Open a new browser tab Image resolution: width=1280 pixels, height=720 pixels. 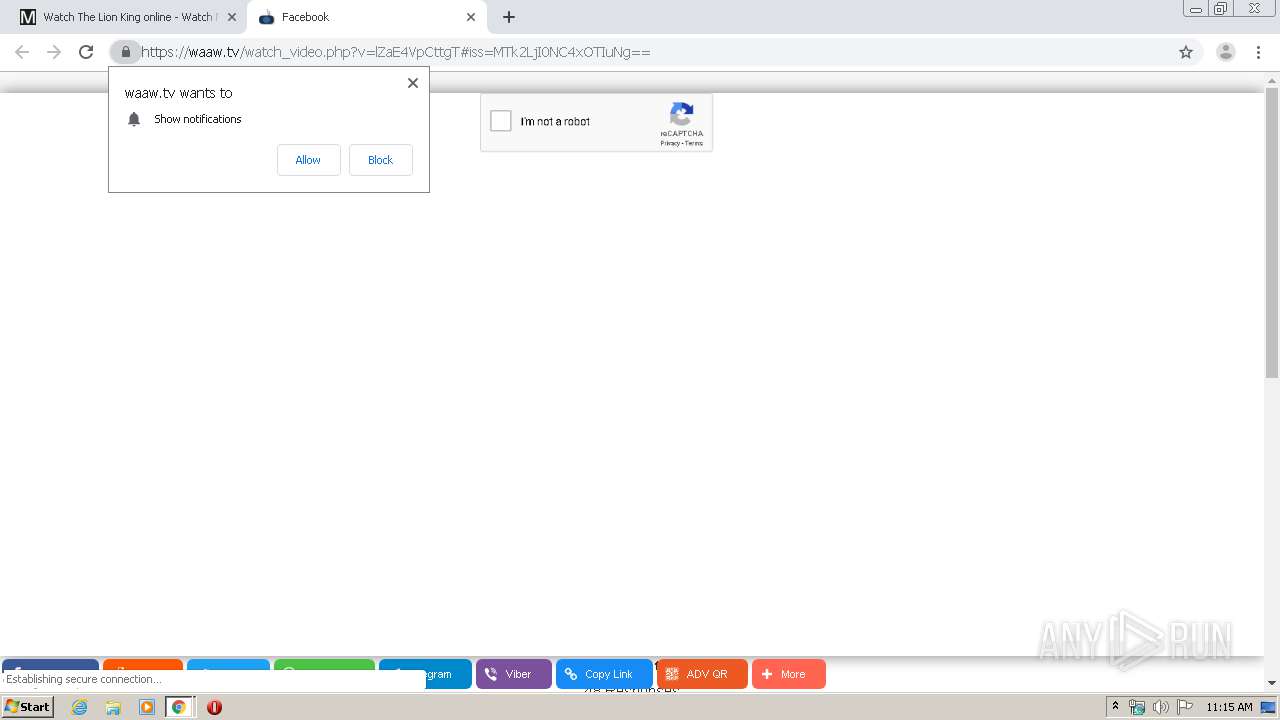509,17
